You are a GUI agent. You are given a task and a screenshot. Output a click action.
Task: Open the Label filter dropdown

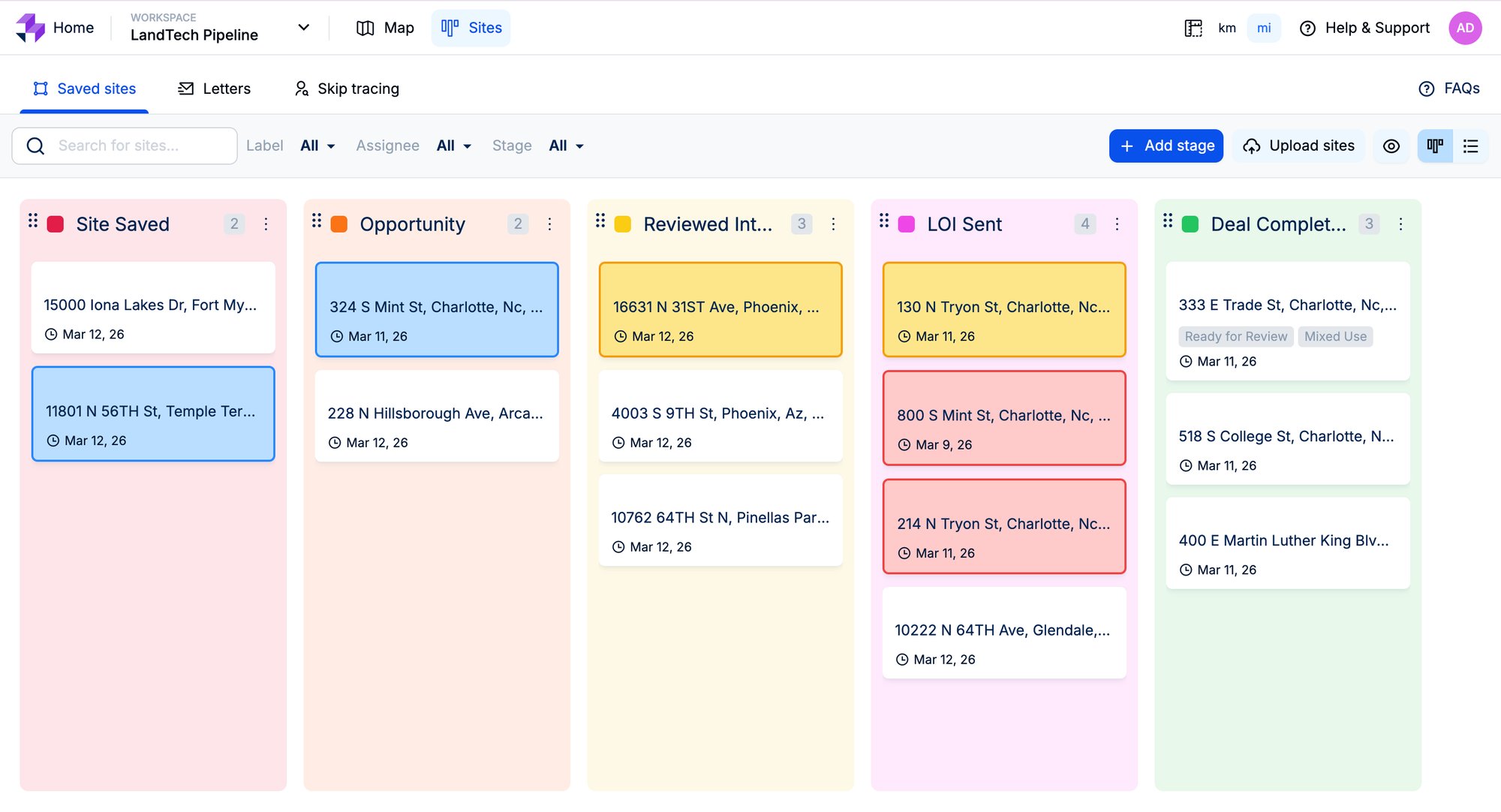coord(317,146)
